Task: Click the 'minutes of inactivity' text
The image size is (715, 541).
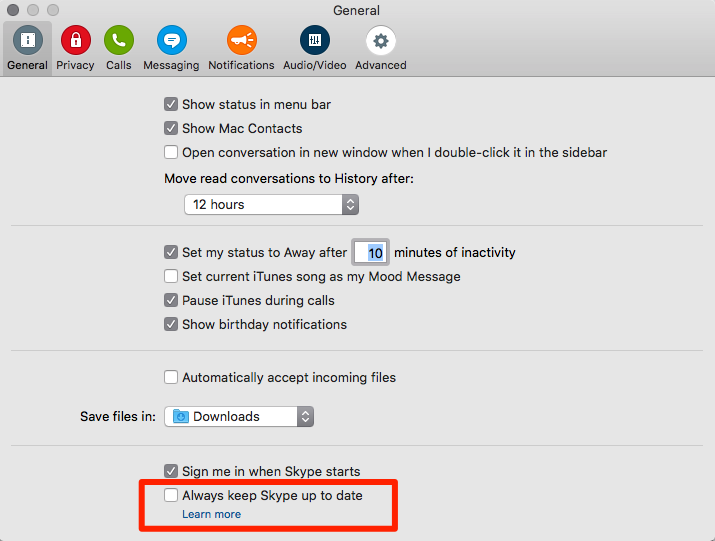Action: point(455,252)
